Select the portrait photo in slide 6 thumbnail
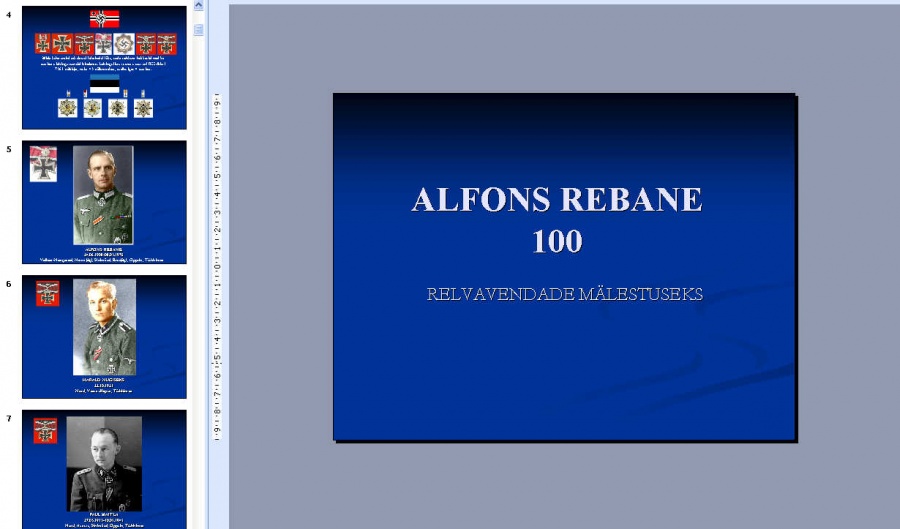The image size is (900, 529). (104, 327)
